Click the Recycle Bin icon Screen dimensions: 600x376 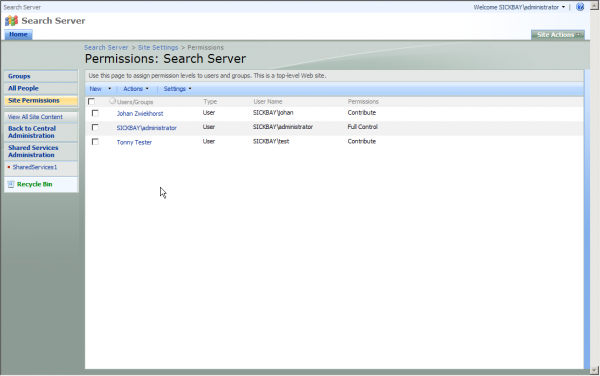[x=11, y=184]
